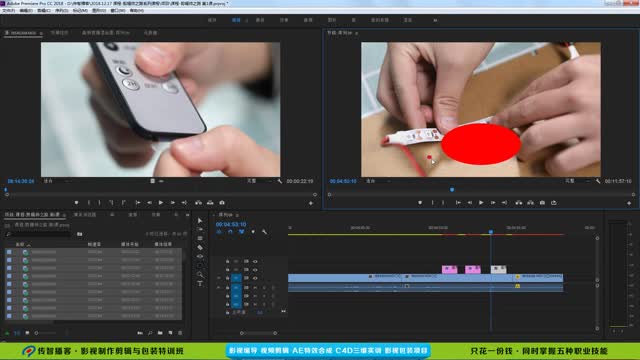Select the Type tool

click(200, 283)
